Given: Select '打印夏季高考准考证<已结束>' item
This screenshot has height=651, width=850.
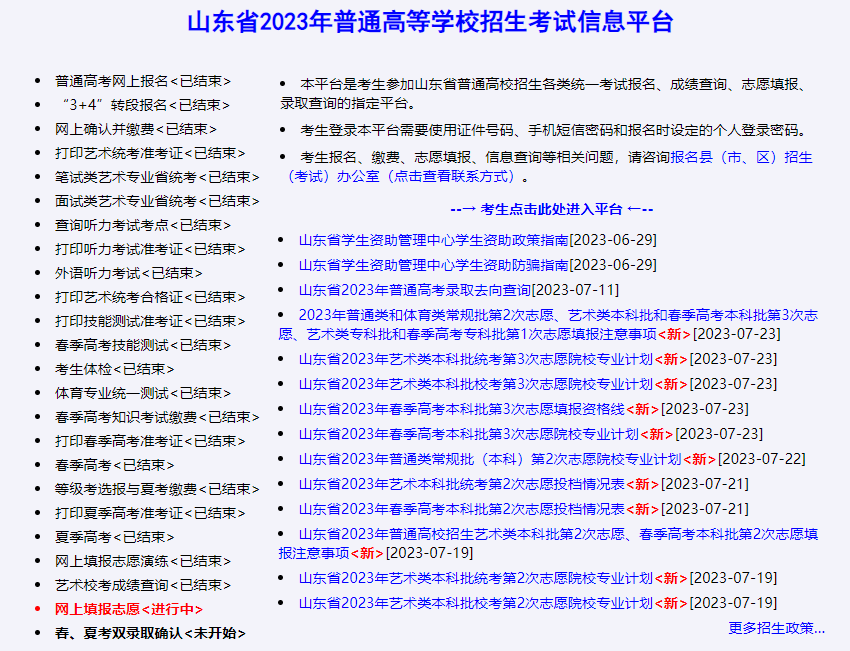Looking at the screenshot, I should tap(150, 513).
